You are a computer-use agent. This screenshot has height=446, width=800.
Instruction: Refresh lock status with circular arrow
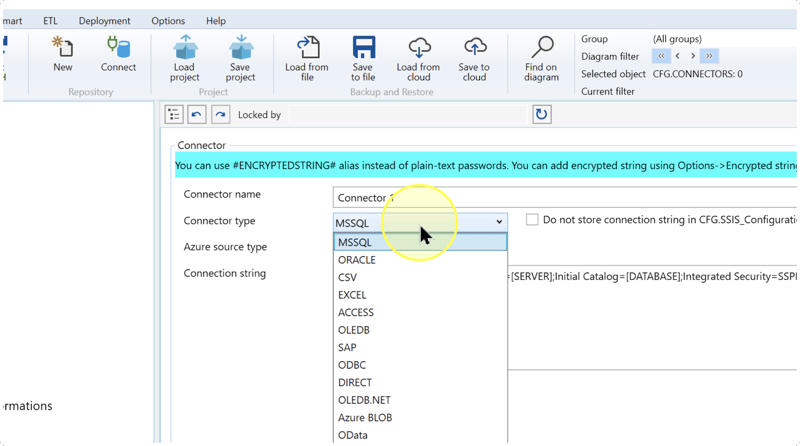point(541,114)
